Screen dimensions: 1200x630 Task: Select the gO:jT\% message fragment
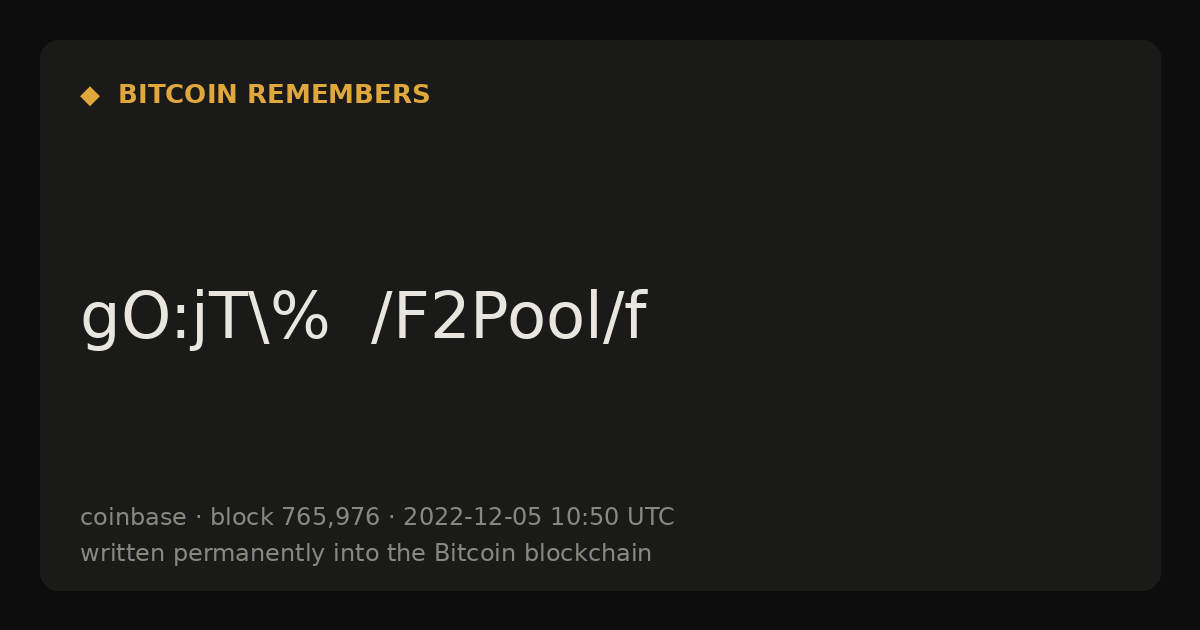tap(205, 318)
